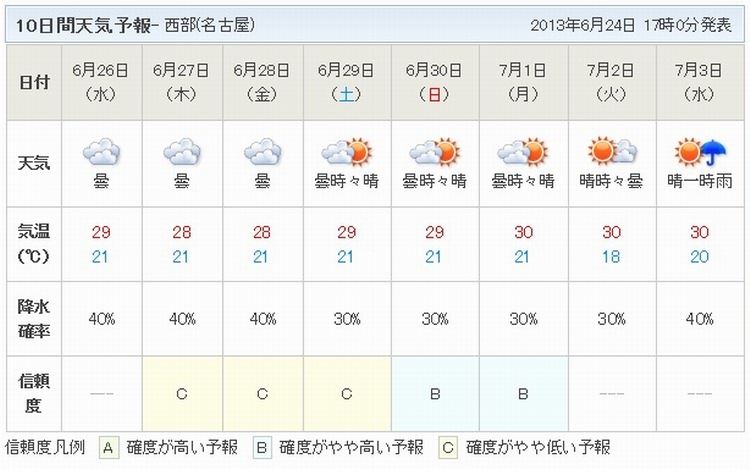This screenshot has height=470, width=750.
Task: Click the cloudy-sunny icon for June 30
Action: (435, 152)
